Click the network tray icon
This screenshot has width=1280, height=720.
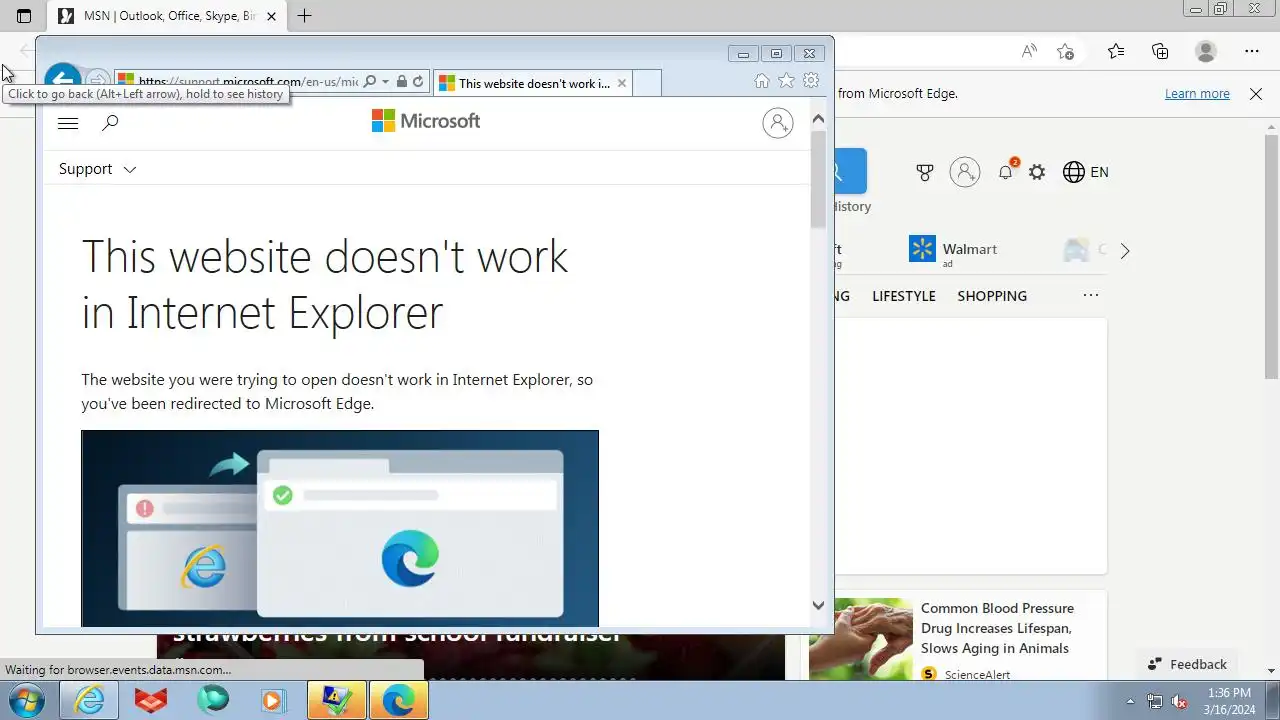click(x=1155, y=701)
